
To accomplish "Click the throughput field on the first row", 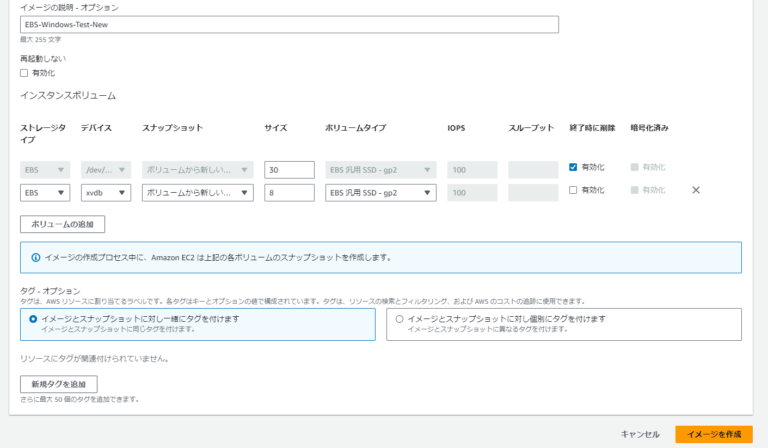I will tap(533, 170).
